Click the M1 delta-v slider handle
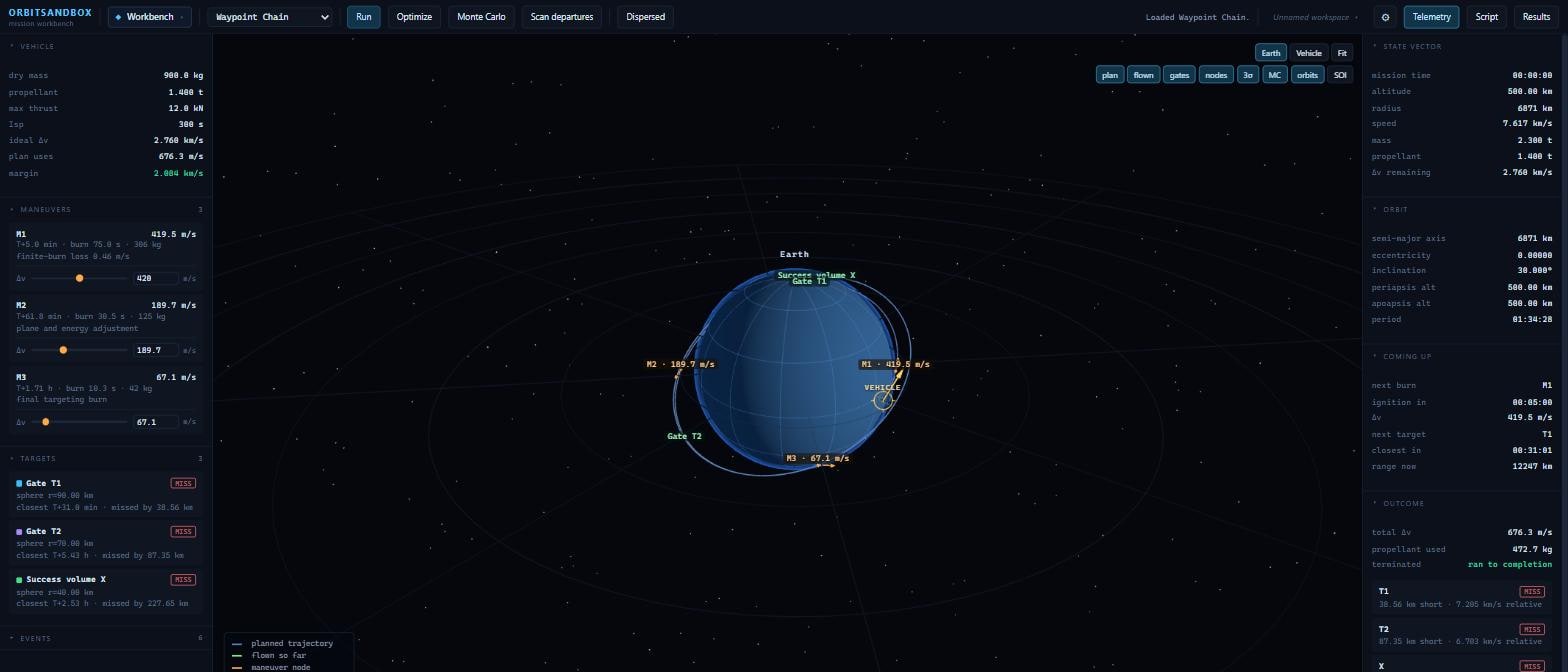Image resolution: width=1568 pixels, height=672 pixels. point(79,278)
